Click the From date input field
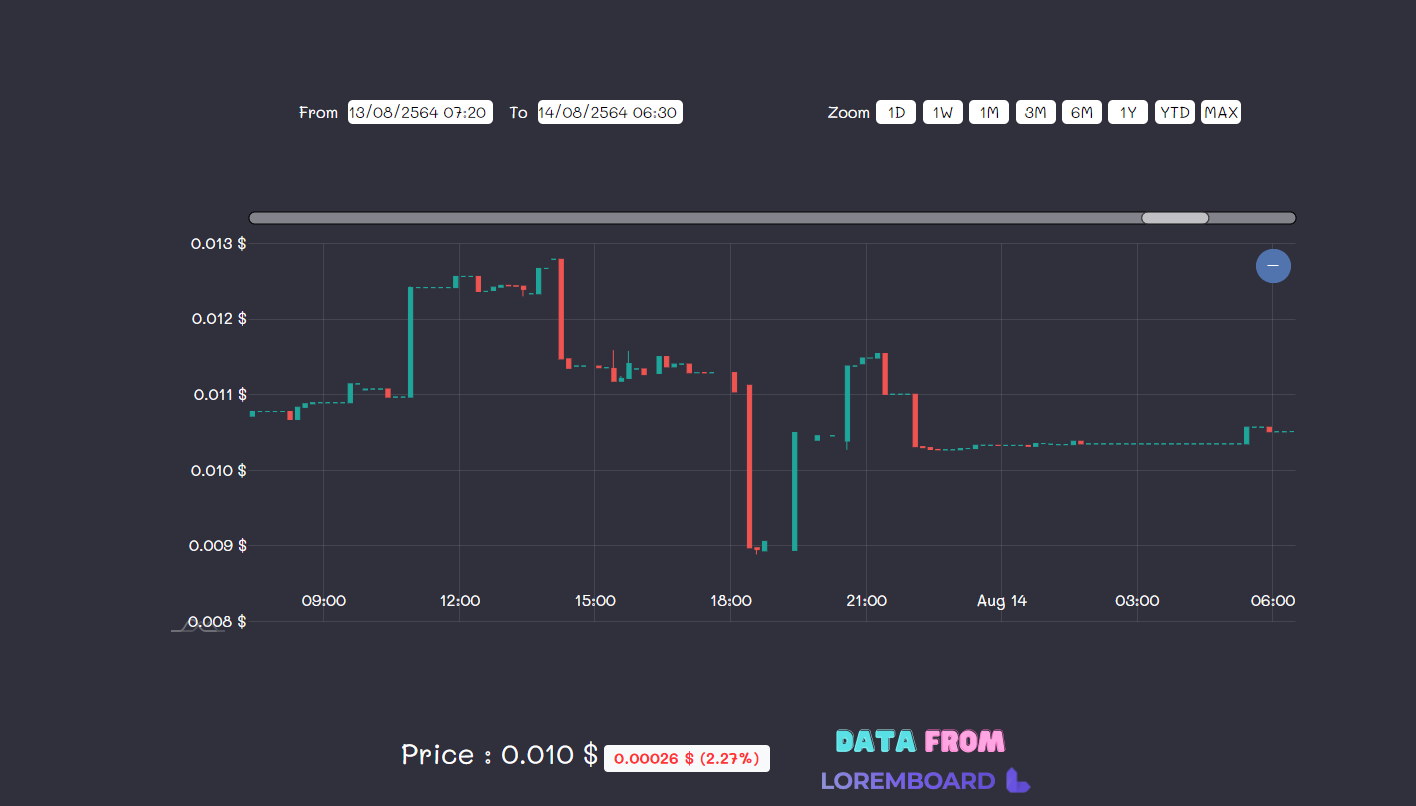Image resolution: width=1416 pixels, height=806 pixels. (420, 112)
